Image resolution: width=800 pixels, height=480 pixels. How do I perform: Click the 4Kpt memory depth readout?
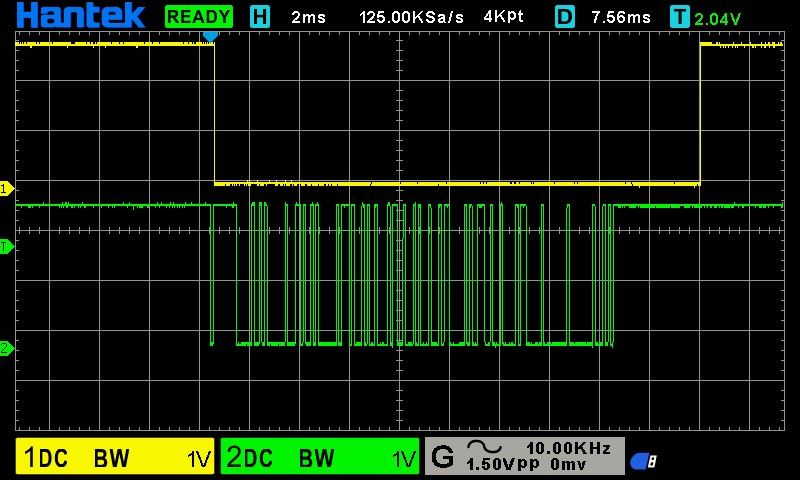click(504, 17)
